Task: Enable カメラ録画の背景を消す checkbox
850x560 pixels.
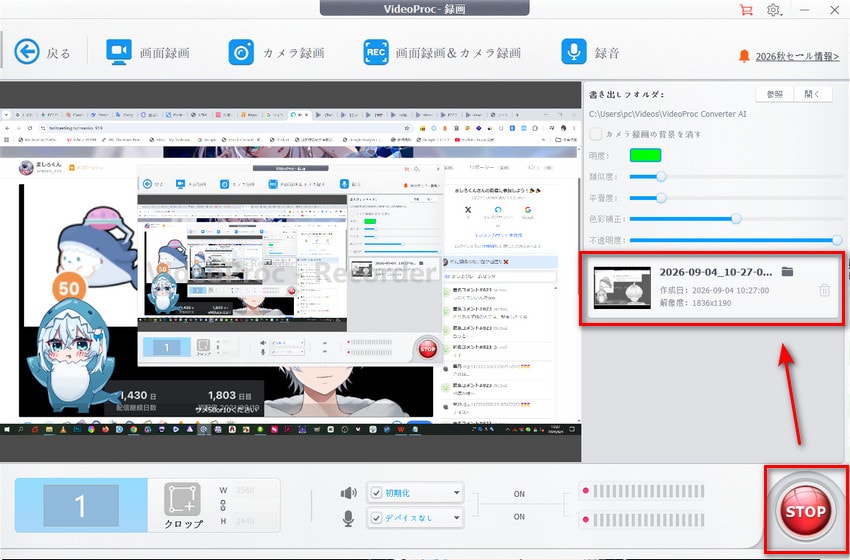Action: (x=596, y=133)
